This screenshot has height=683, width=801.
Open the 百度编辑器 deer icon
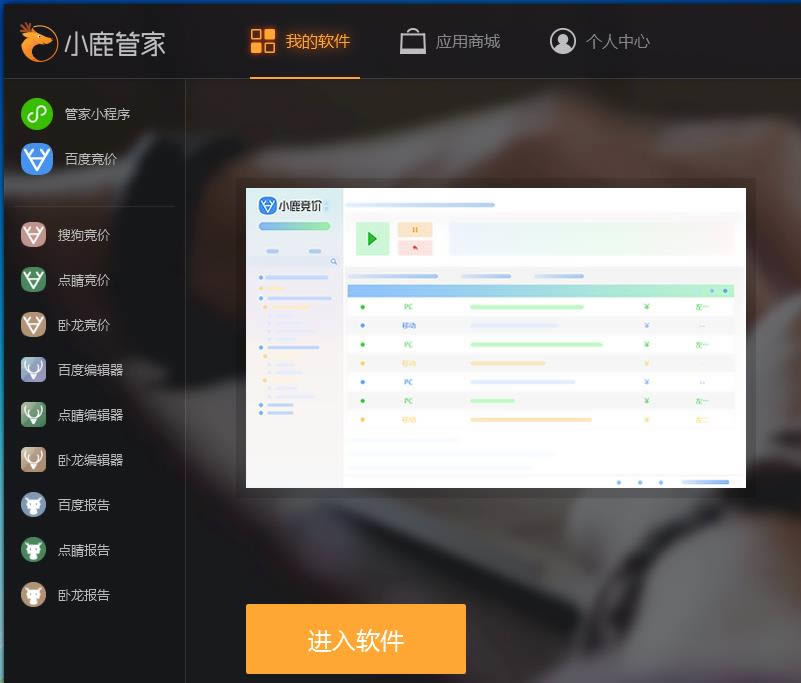[x=34, y=370]
